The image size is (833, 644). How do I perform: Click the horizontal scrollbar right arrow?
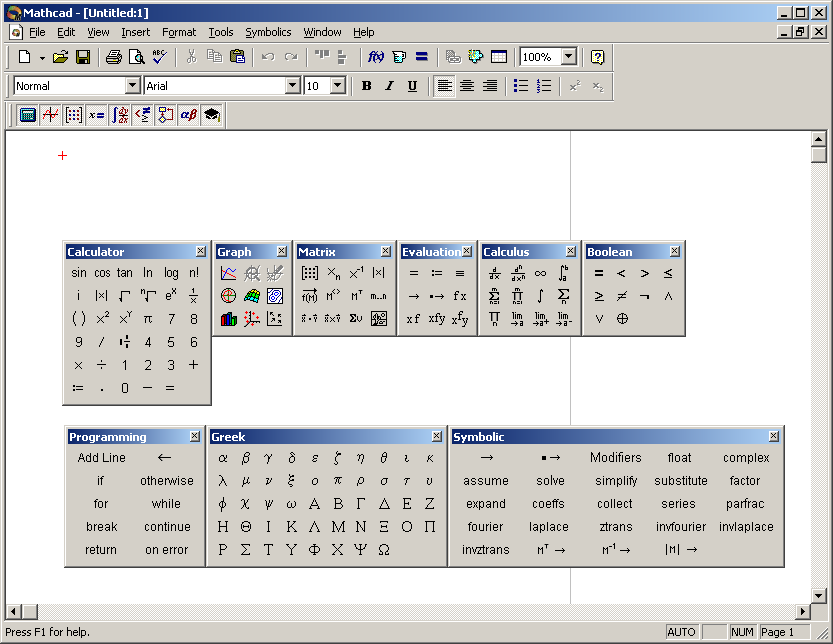point(803,612)
